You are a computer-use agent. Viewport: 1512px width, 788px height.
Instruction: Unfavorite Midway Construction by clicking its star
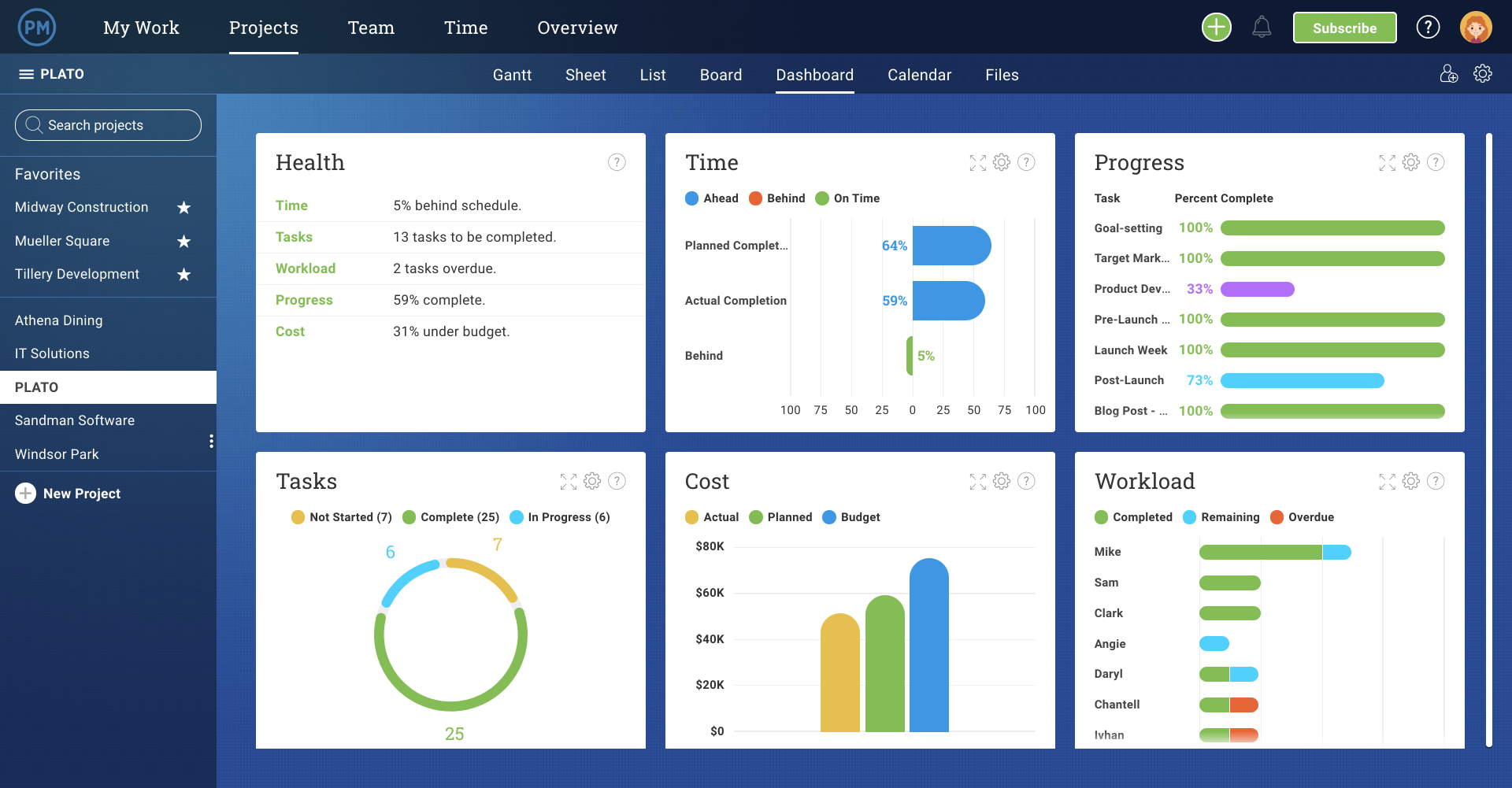point(183,207)
